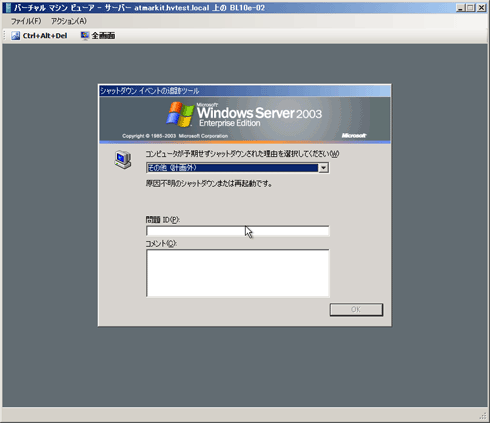Minimize the Virtual Machine Viewer window
The image size is (490, 423).
tap(460, 8)
